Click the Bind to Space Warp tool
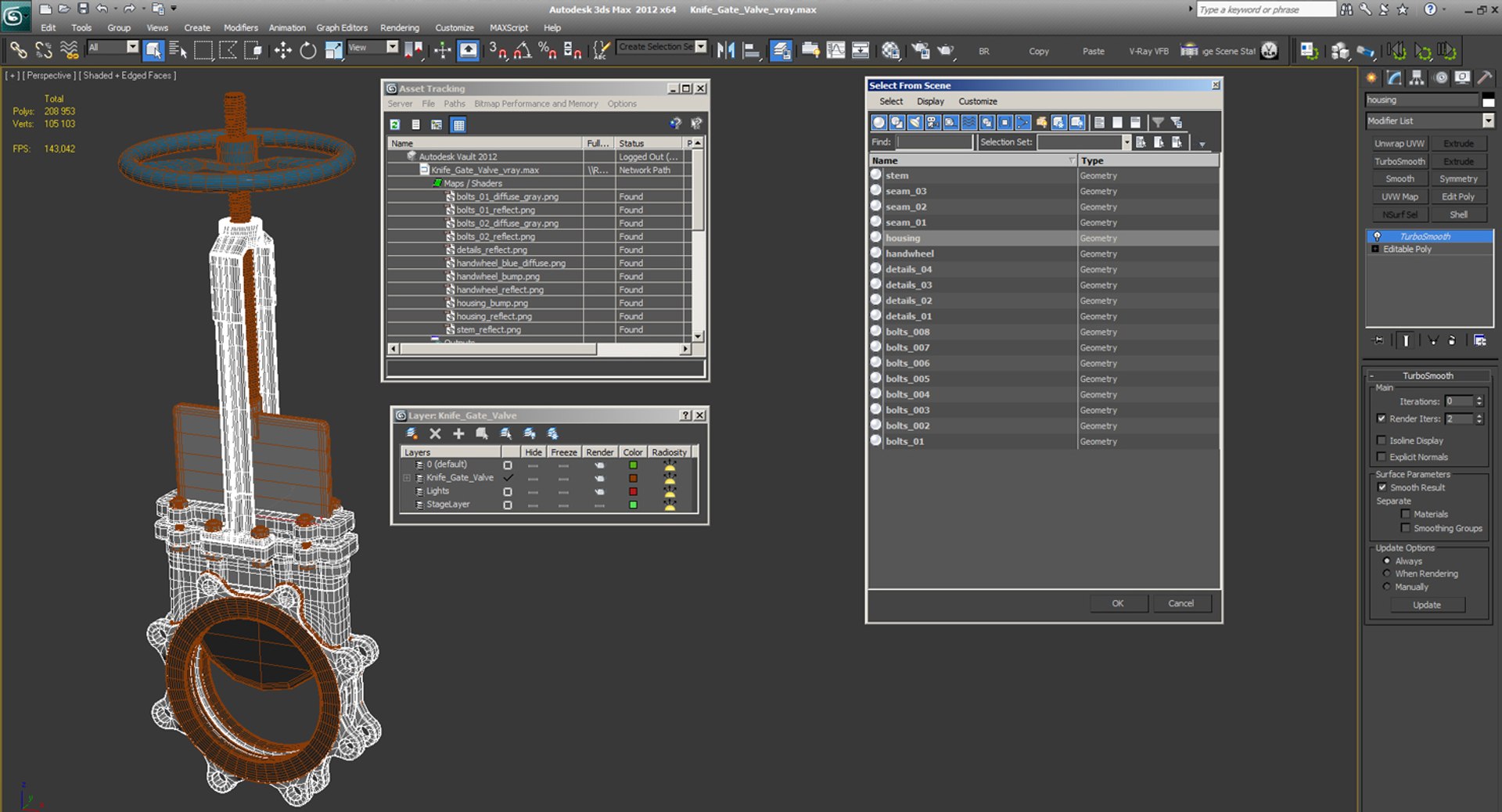 70,51
